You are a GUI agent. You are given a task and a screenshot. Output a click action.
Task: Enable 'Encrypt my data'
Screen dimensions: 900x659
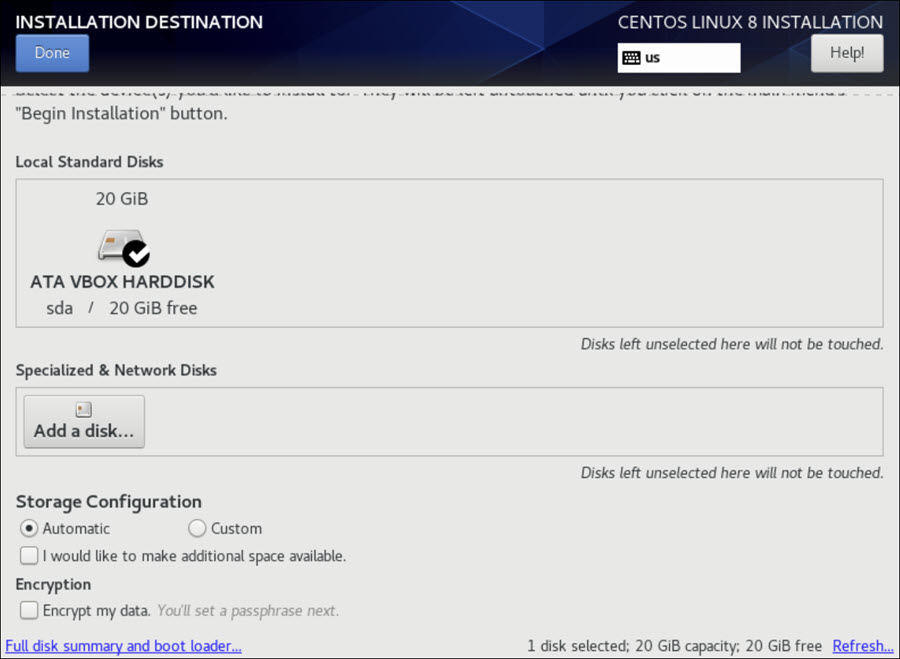[x=29, y=610]
